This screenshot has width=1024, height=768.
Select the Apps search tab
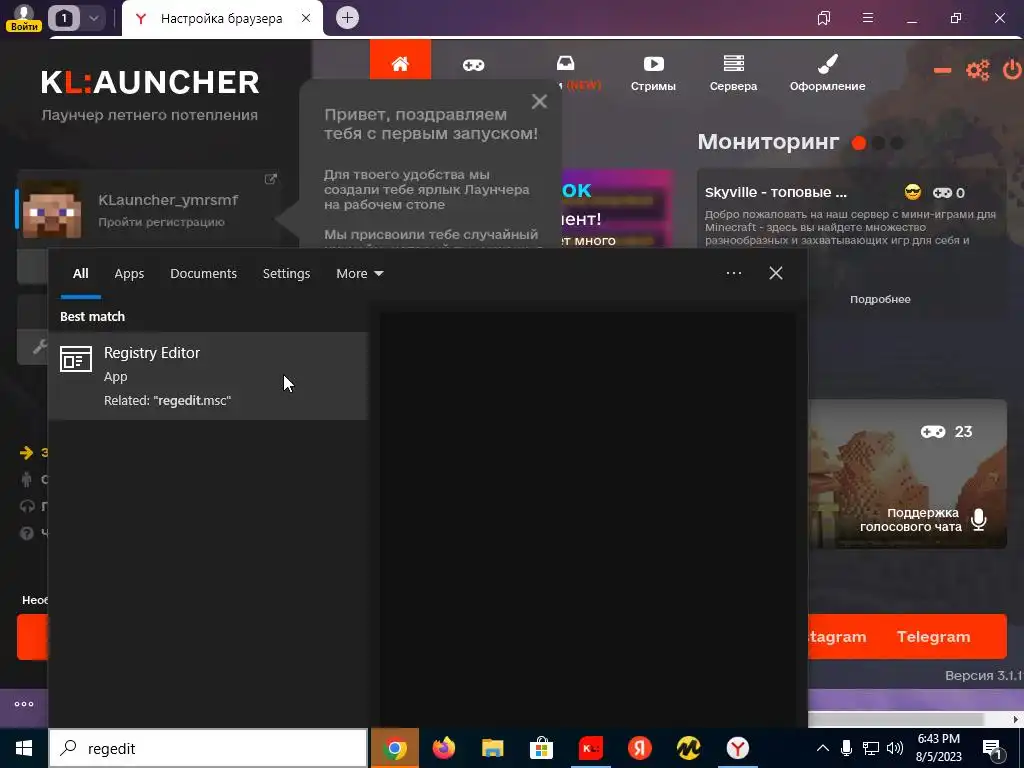(129, 274)
